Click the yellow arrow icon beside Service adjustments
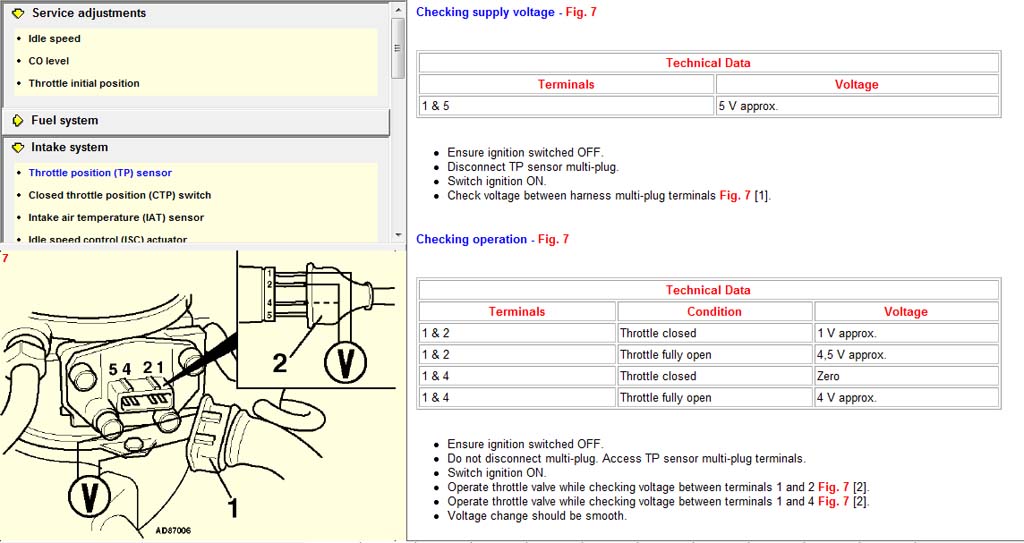 tap(18, 14)
